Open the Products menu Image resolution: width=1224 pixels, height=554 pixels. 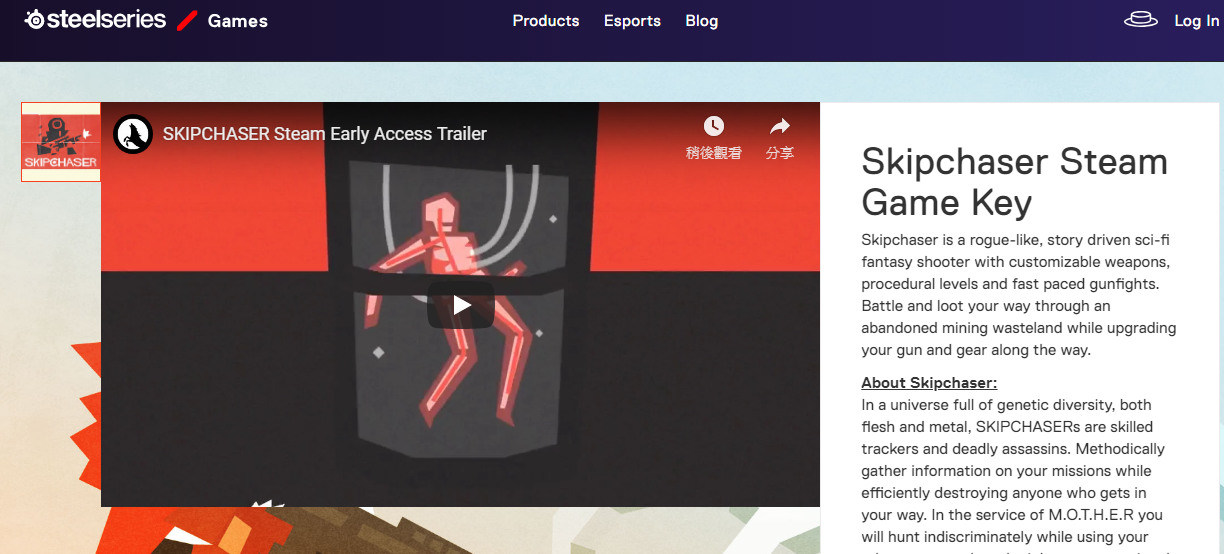(545, 21)
